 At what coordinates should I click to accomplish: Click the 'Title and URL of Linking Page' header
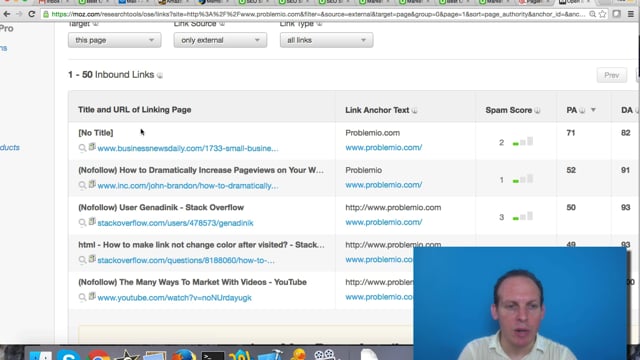point(135,110)
